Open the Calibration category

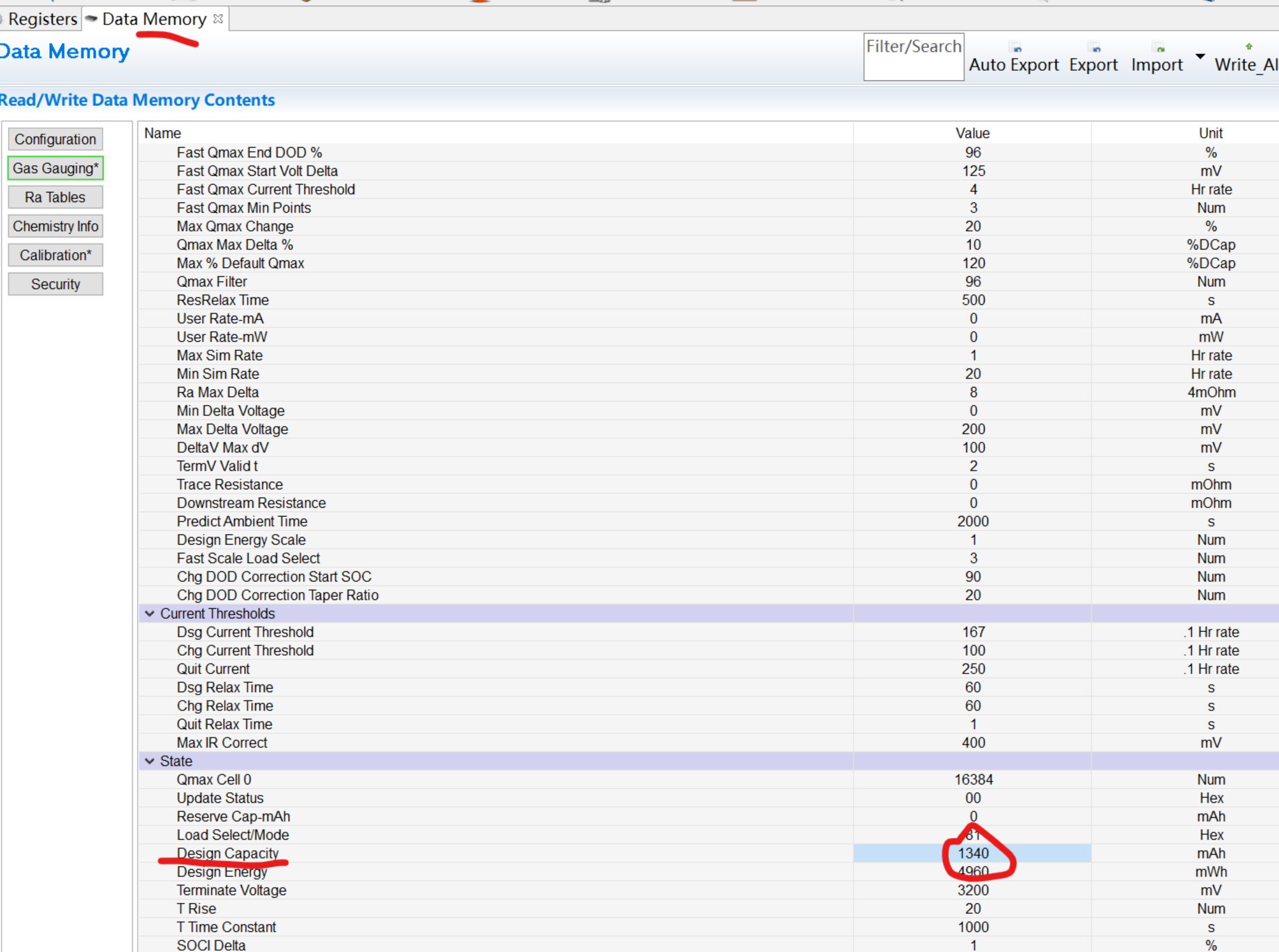pos(55,255)
